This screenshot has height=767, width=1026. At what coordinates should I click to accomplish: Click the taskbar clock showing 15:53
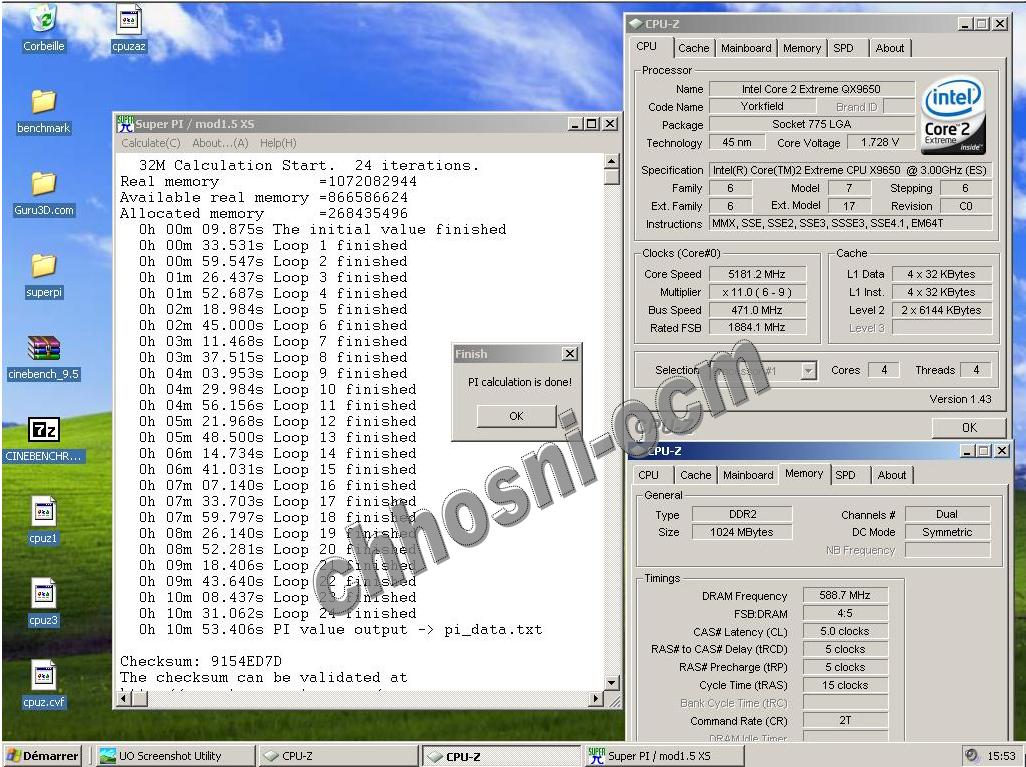1001,756
